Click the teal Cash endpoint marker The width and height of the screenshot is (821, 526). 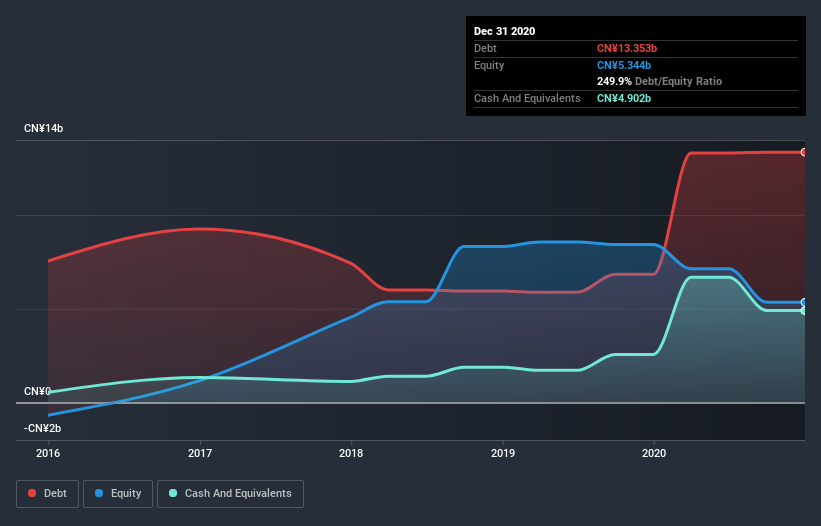[804, 310]
